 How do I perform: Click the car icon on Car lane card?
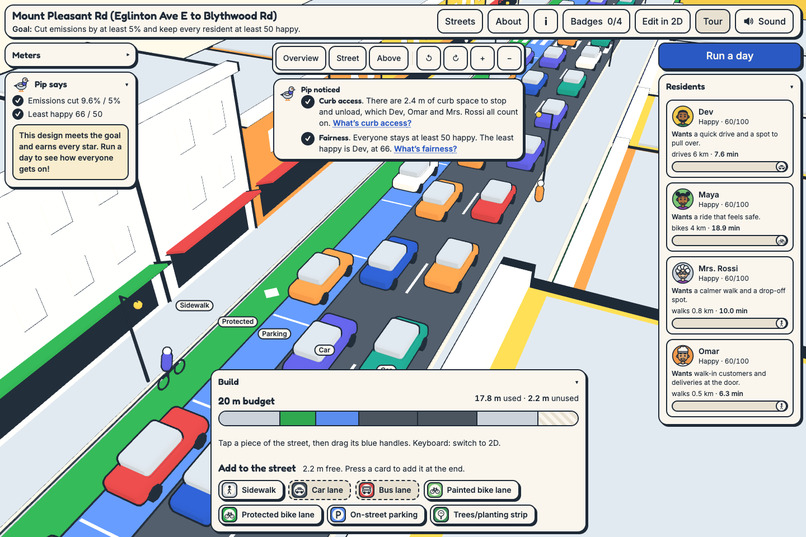(299, 490)
